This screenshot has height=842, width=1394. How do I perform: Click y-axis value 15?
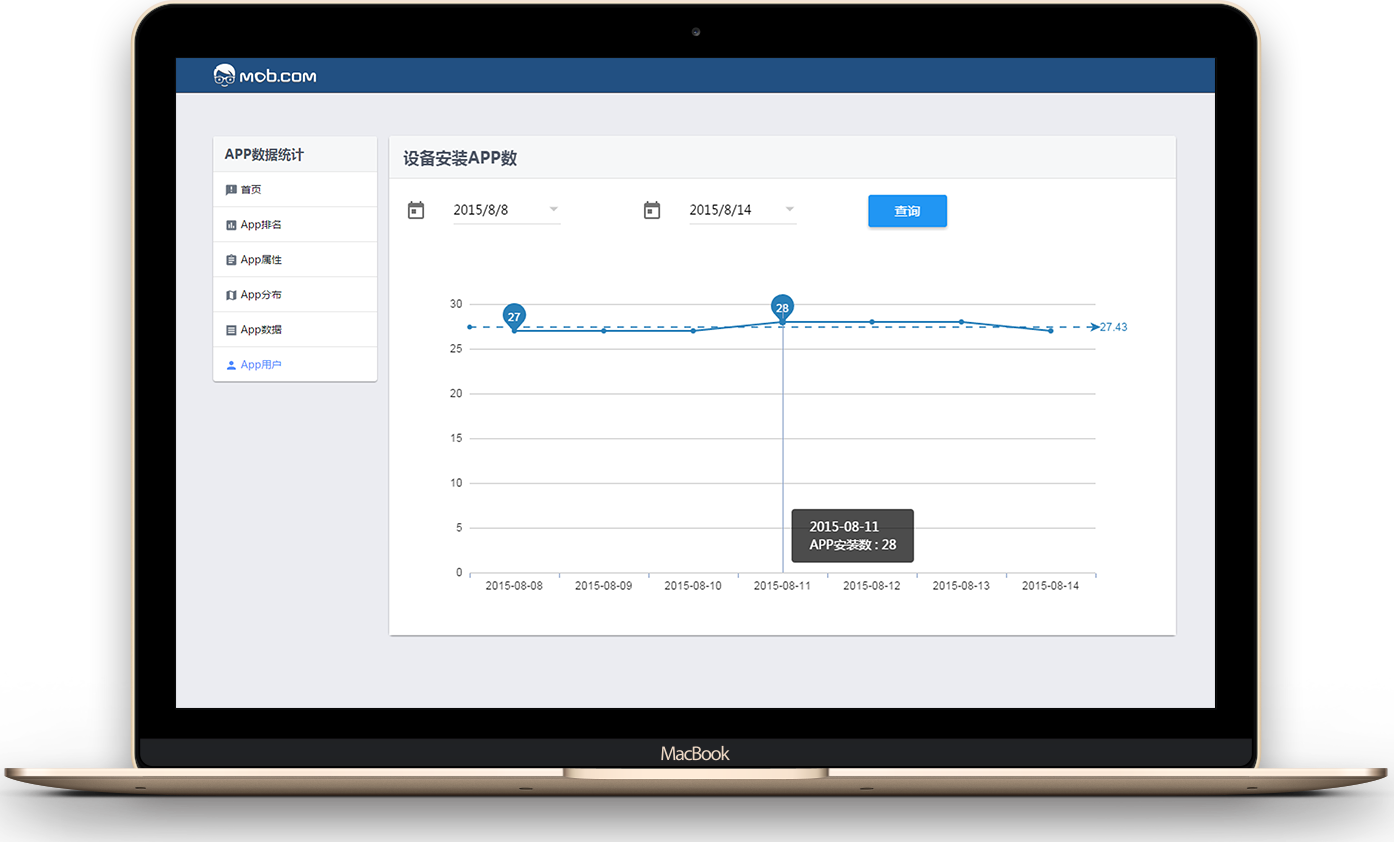[x=456, y=438]
